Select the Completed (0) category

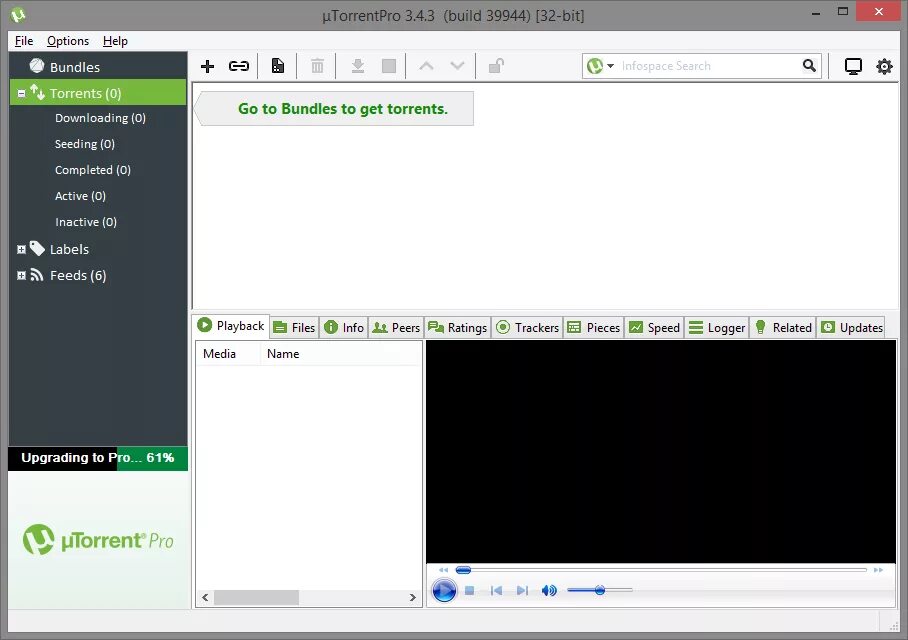point(93,170)
